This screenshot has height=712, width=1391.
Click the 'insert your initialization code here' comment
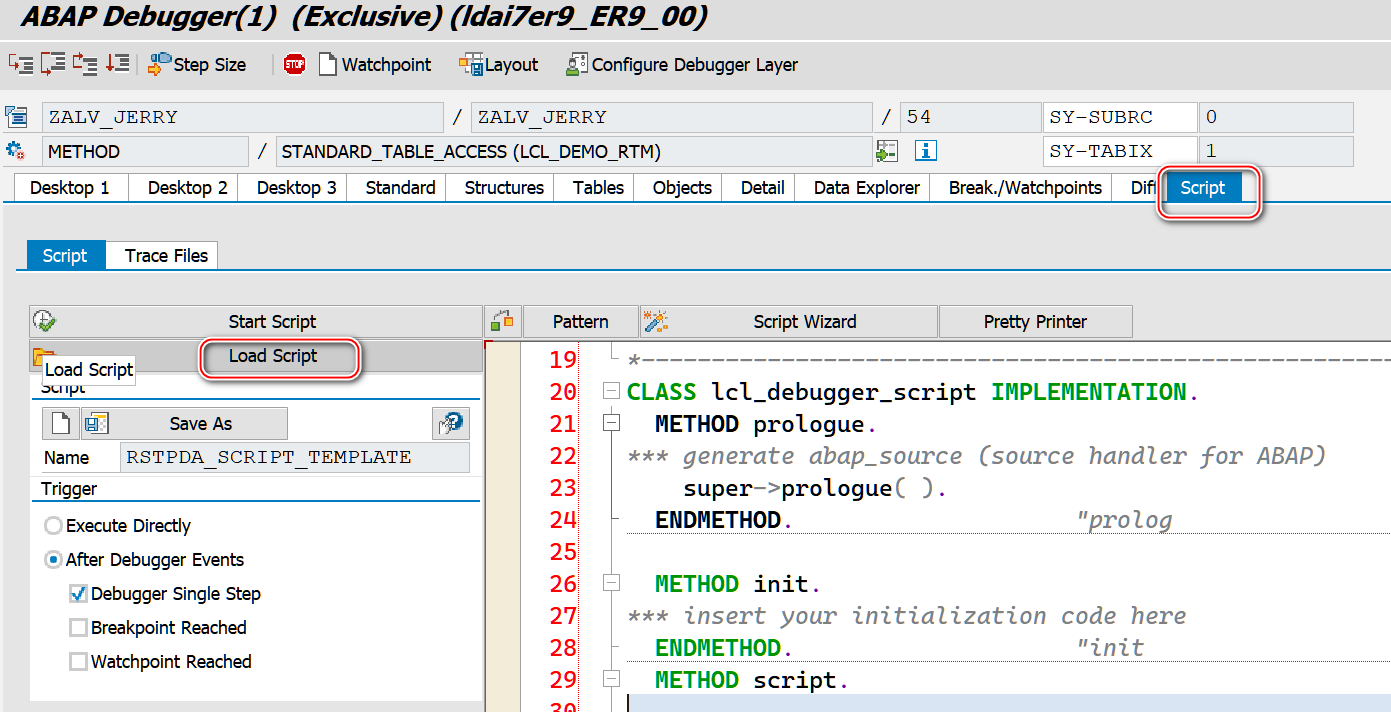[934, 616]
